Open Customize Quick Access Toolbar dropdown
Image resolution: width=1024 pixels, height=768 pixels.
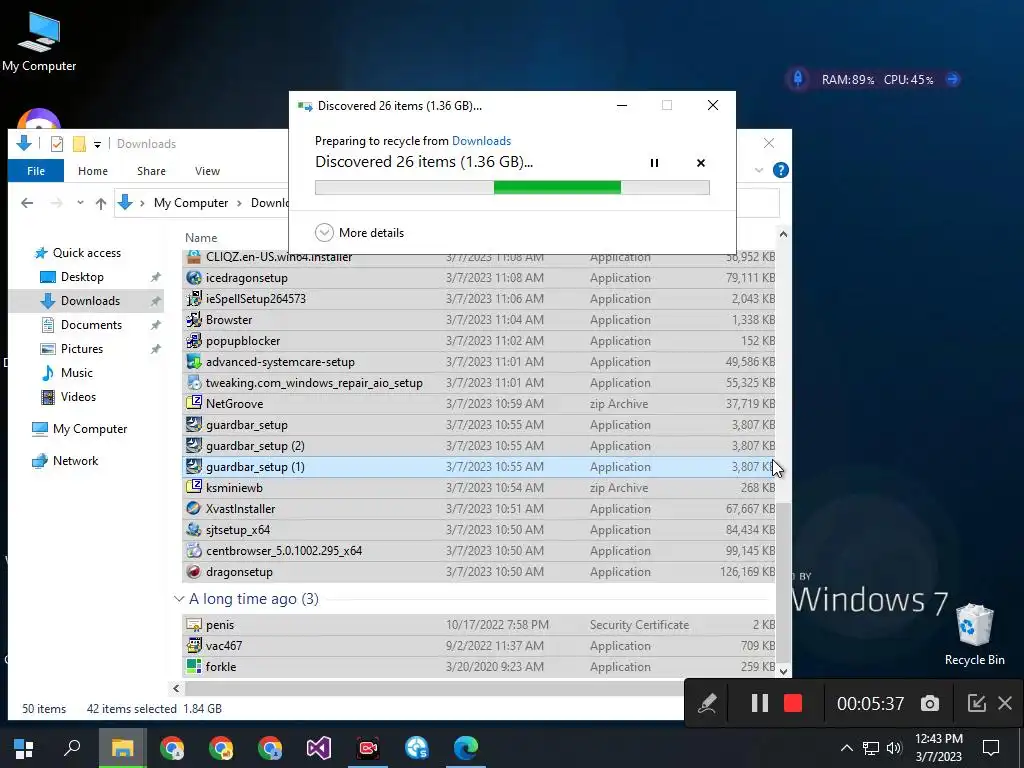click(x=97, y=144)
